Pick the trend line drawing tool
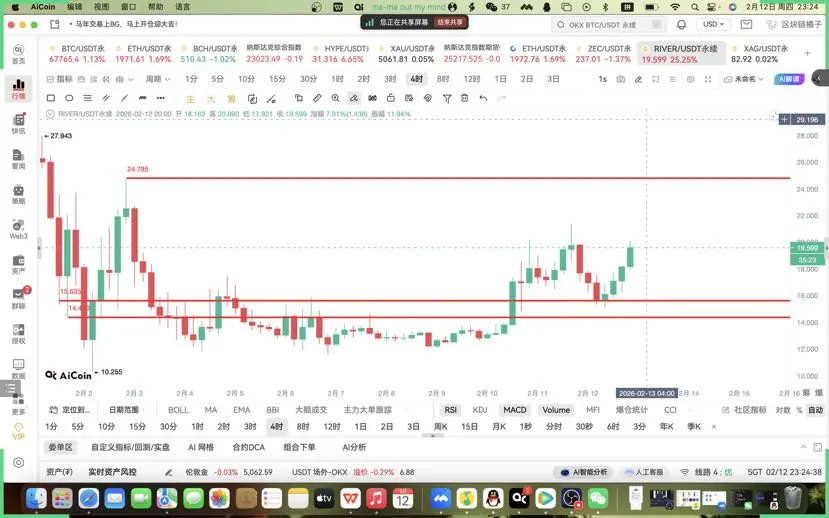The width and height of the screenshot is (829, 518). coord(124,98)
